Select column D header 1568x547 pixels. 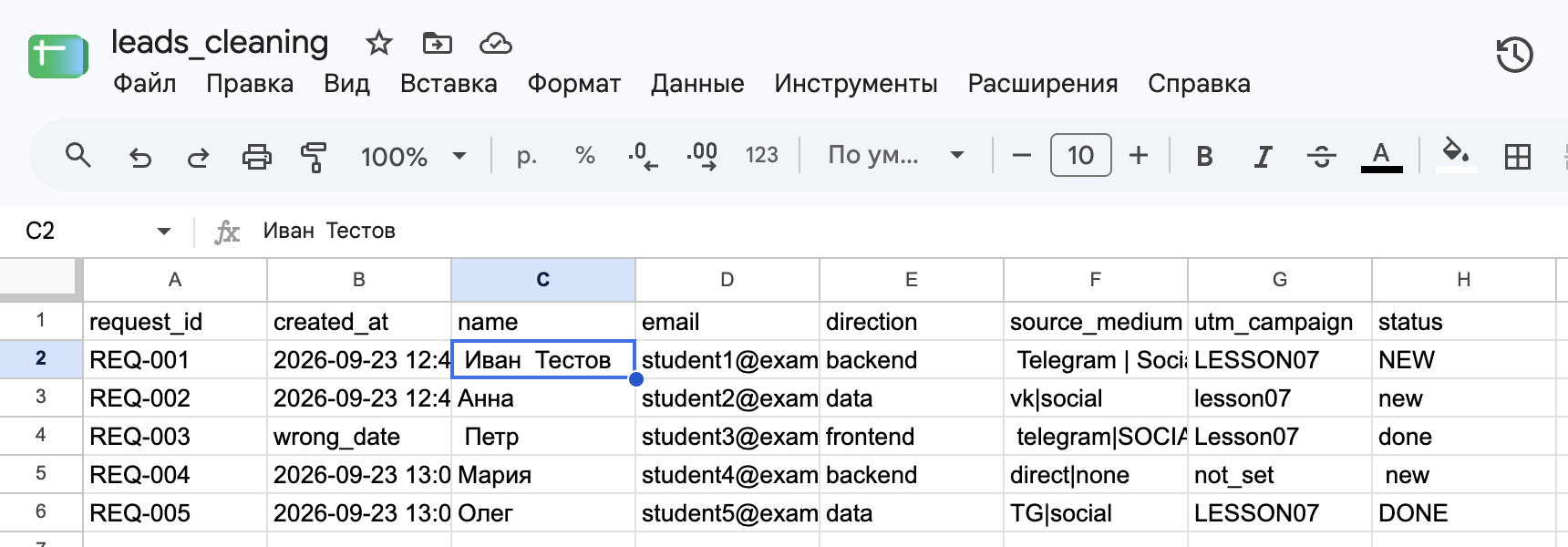(727, 280)
